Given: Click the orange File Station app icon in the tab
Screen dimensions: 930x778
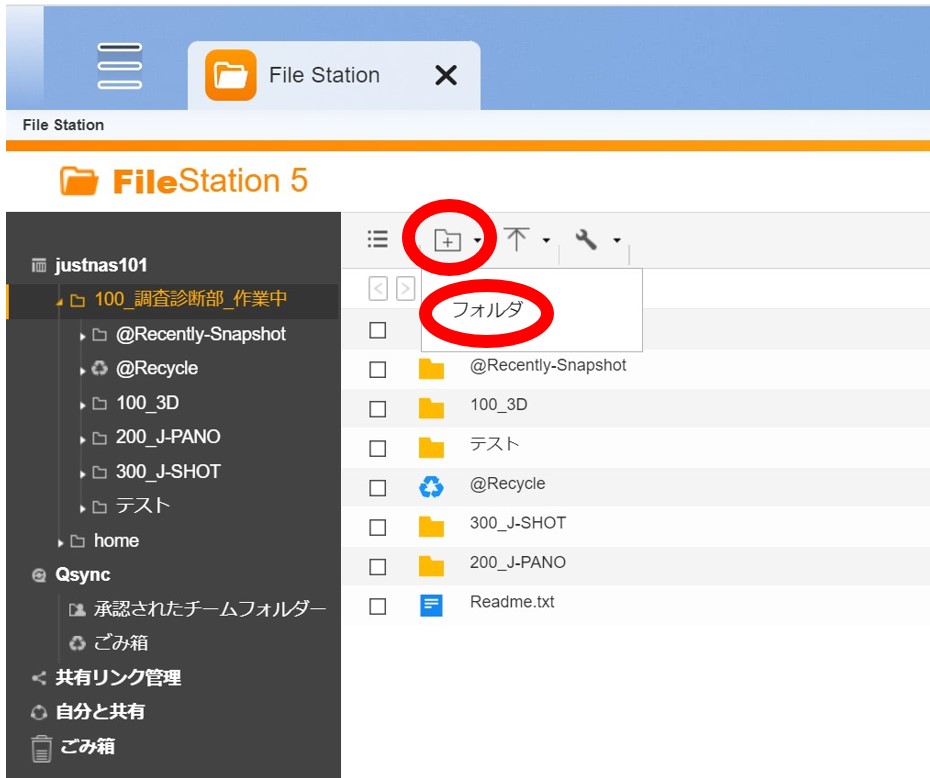Looking at the screenshot, I should tap(231, 75).
